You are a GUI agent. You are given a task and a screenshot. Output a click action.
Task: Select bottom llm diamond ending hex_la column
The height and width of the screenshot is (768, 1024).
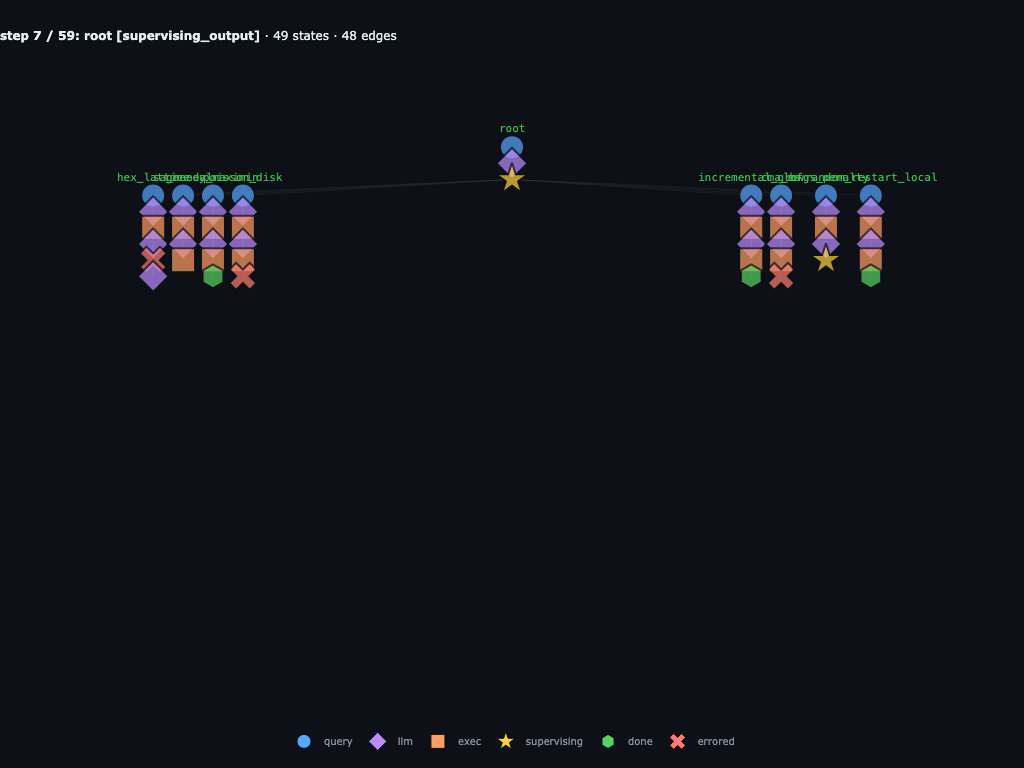point(153,276)
